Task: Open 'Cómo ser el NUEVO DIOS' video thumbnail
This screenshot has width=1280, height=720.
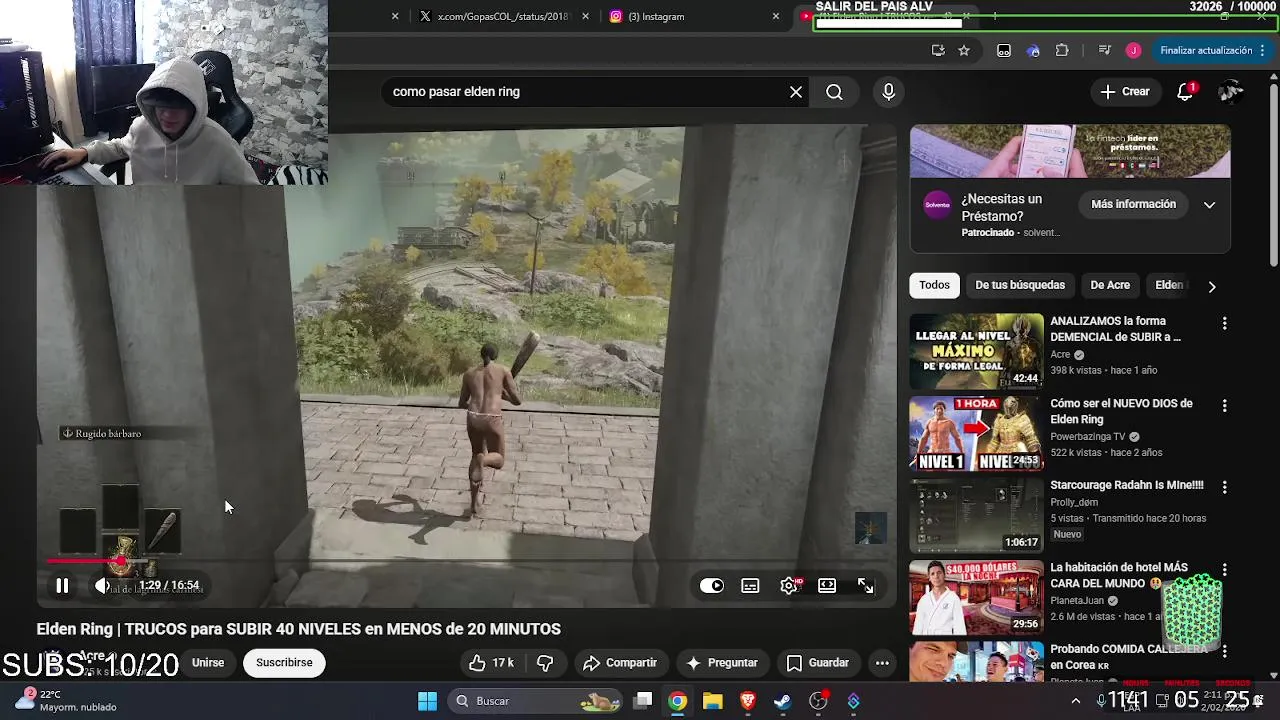Action: [x=976, y=434]
